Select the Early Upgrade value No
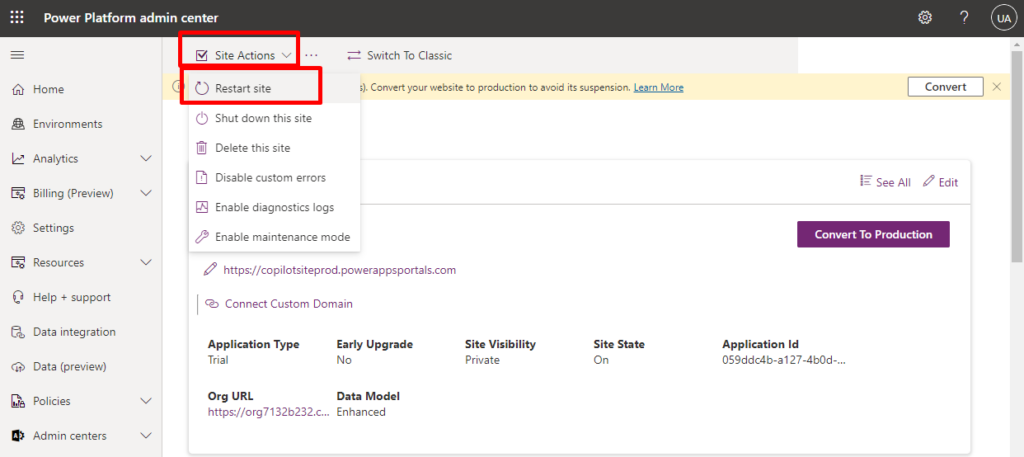Image resolution: width=1024 pixels, height=457 pixels. 344,360
